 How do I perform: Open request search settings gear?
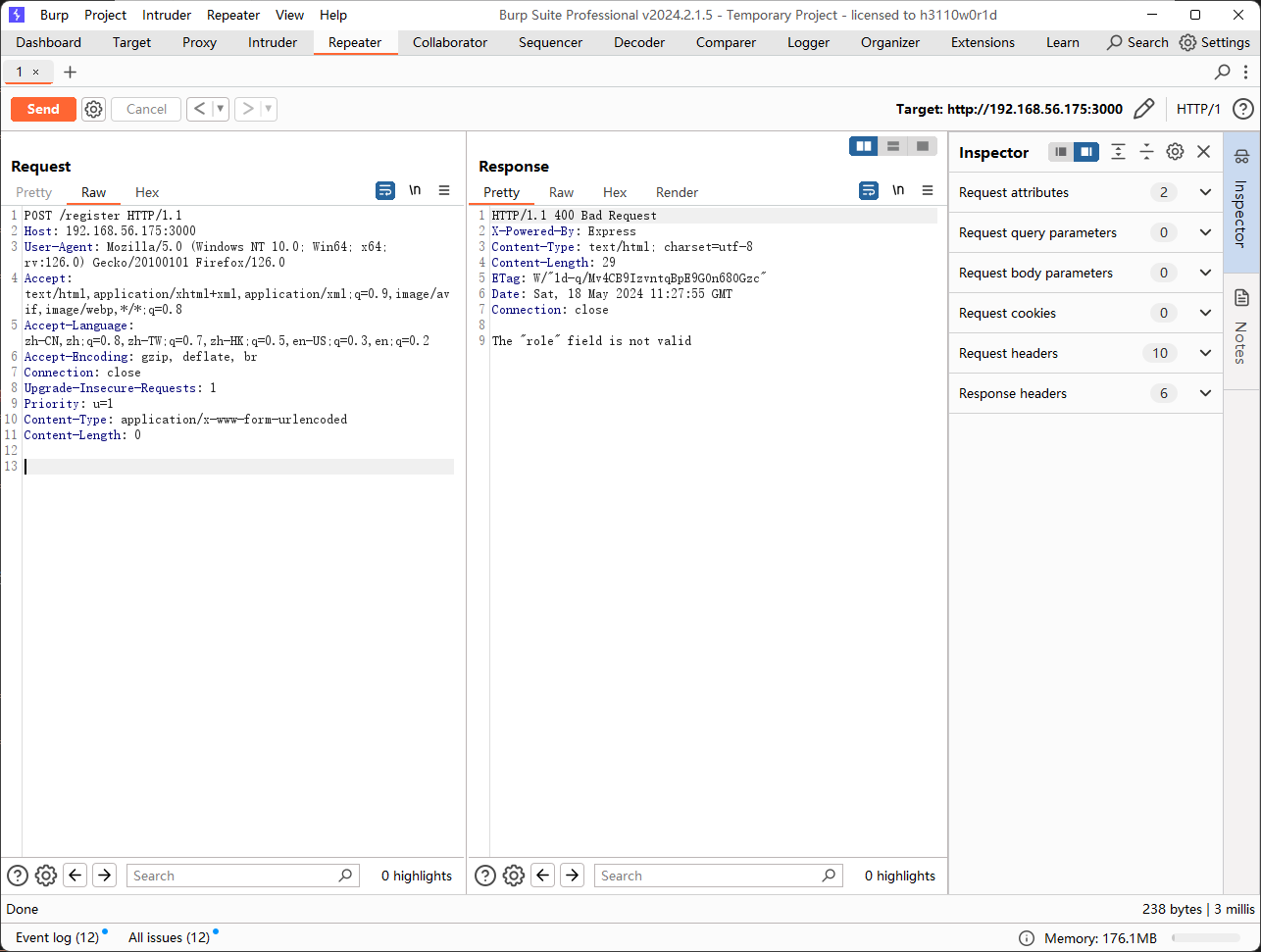click(46, 876)
